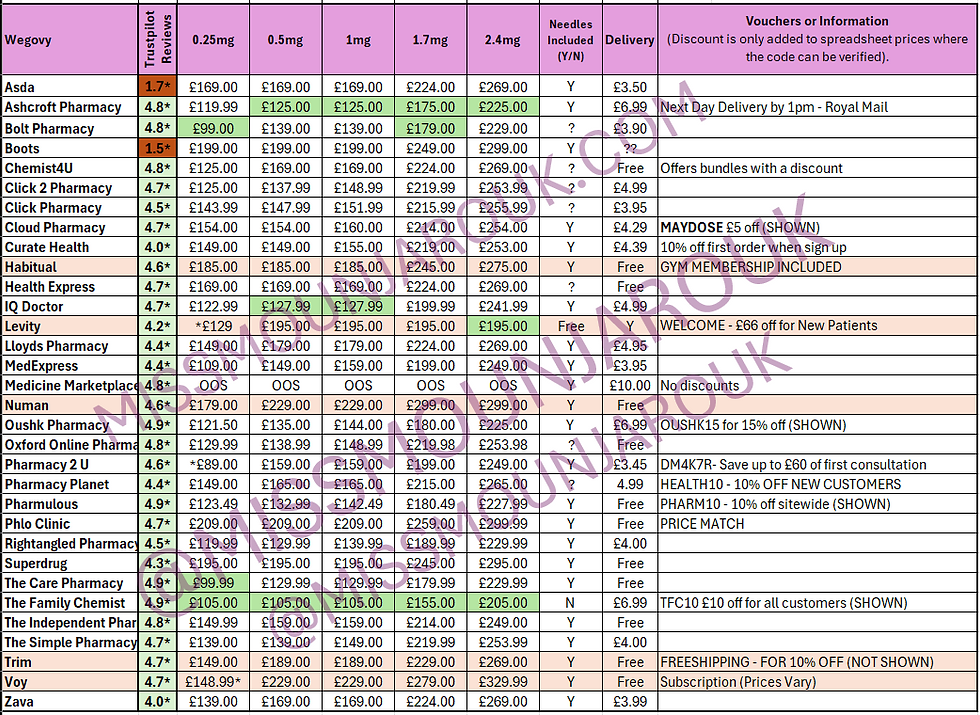The width and height of the screenshot is (980, 715).
Task: Click the FREESHIPPING 10% off voucher cell
Action: [x=818, y=662]
